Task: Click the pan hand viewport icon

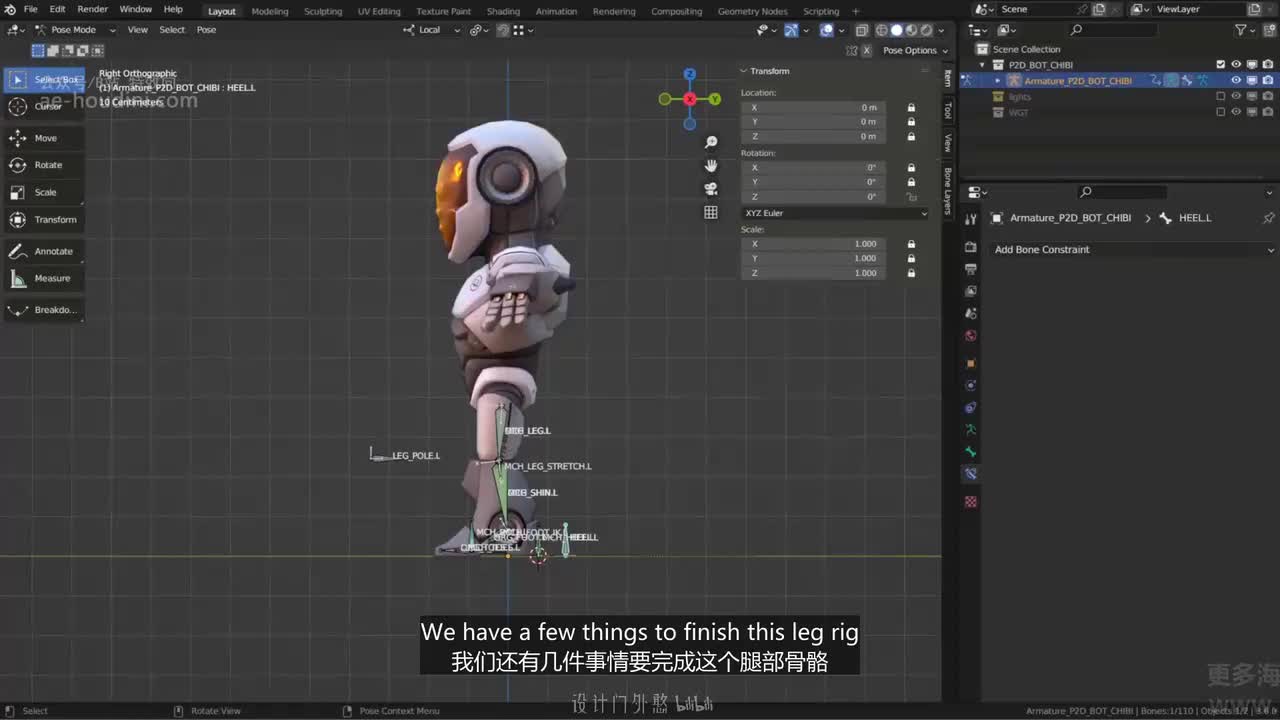Action: [711, 165]
